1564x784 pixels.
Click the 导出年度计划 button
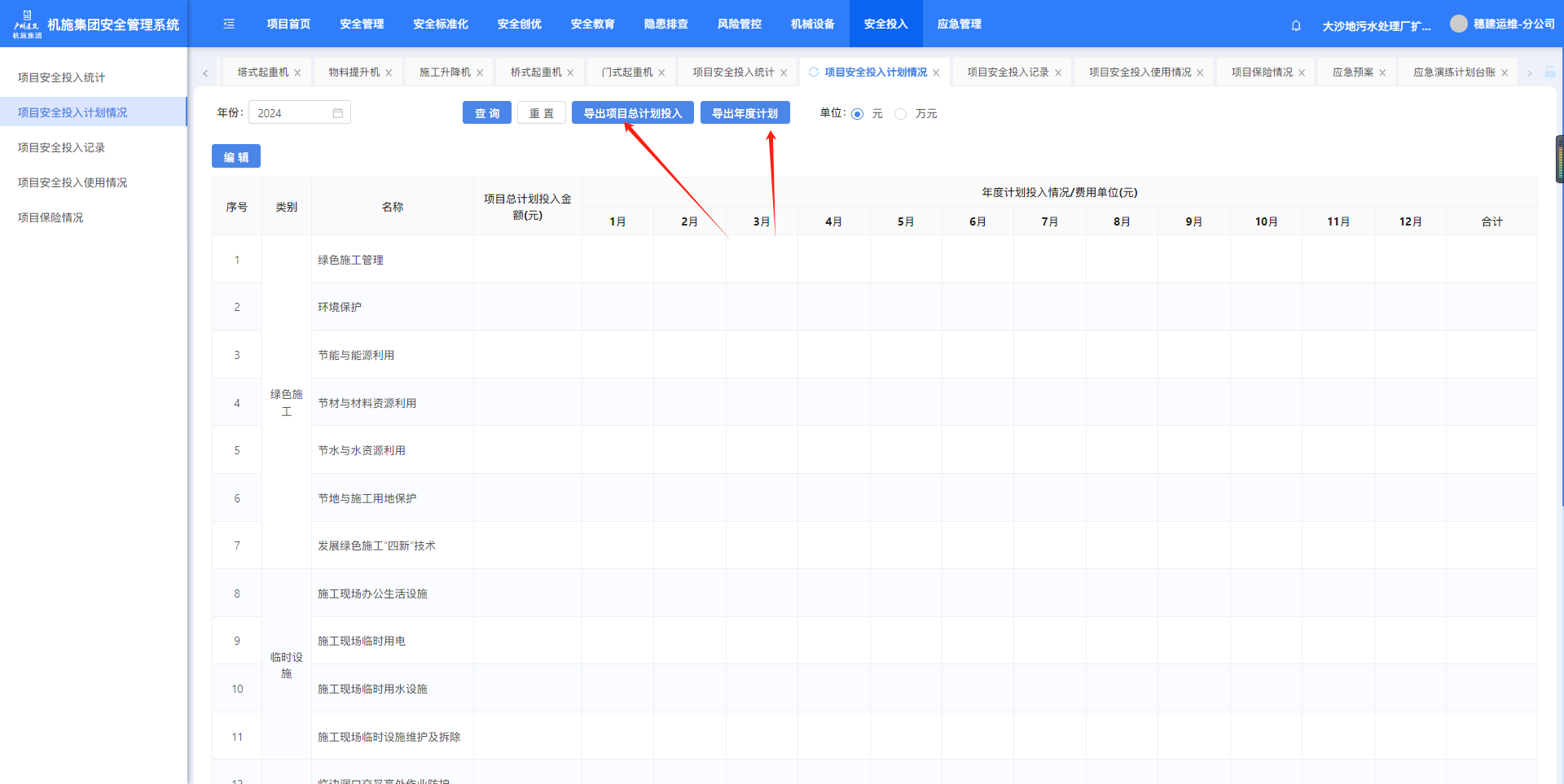point(745,113)
